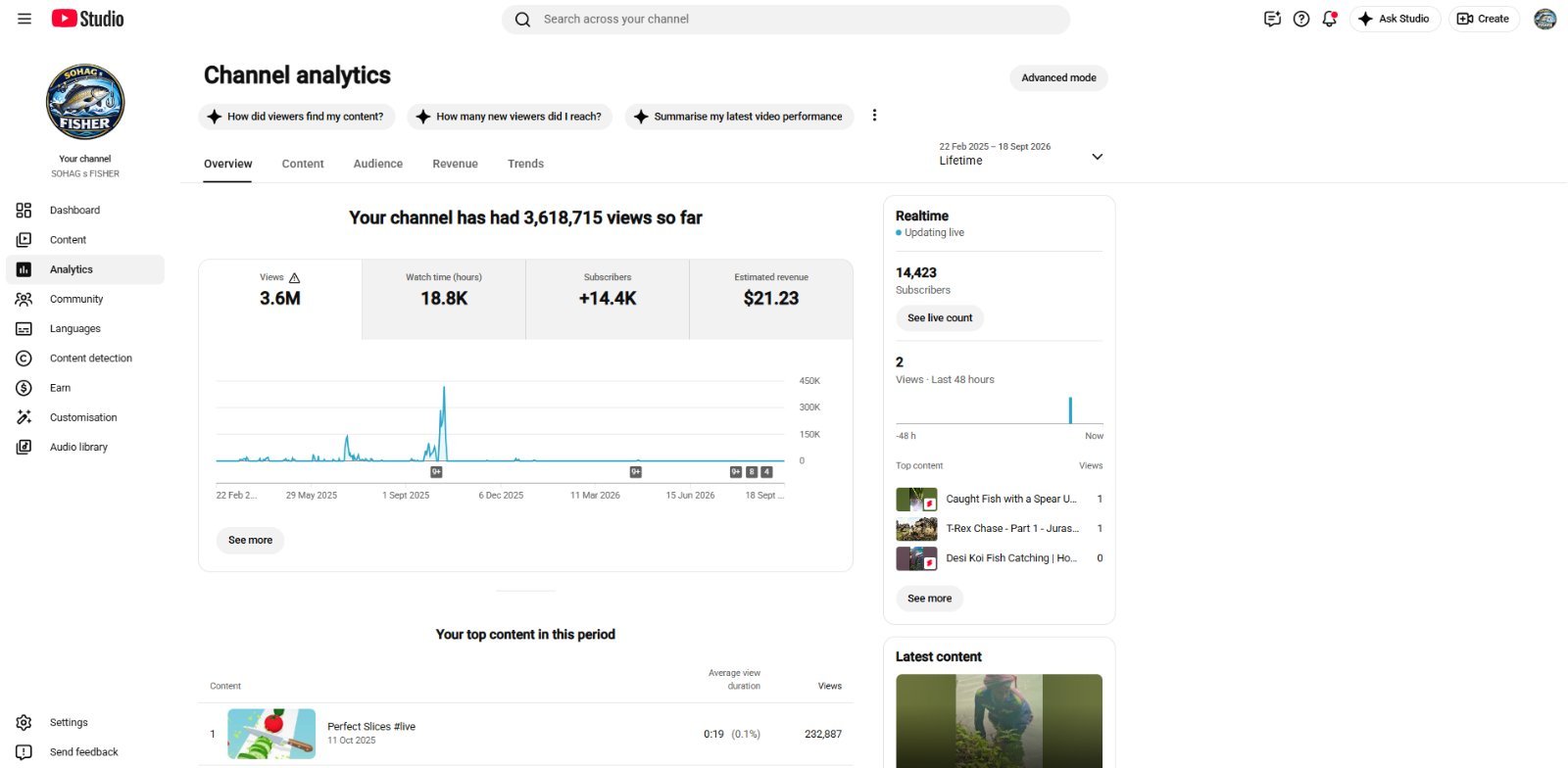Click the chart marker labelled 4

coord(766,472)
